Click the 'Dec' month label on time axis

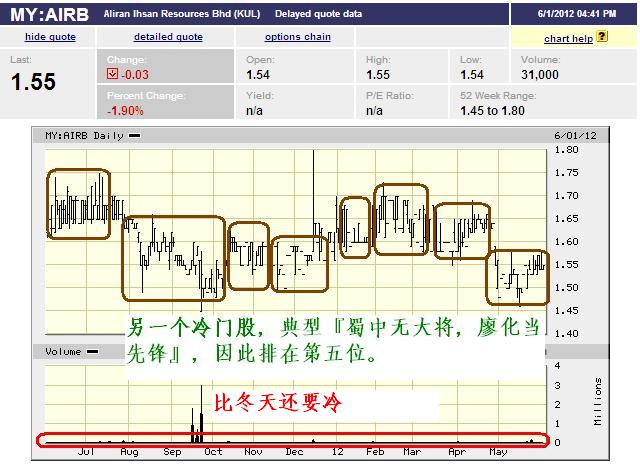[294, 452]
